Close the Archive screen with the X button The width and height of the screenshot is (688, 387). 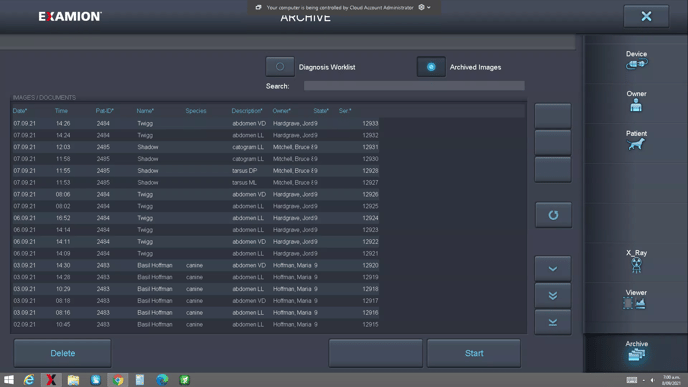click(x=646, y=16)
